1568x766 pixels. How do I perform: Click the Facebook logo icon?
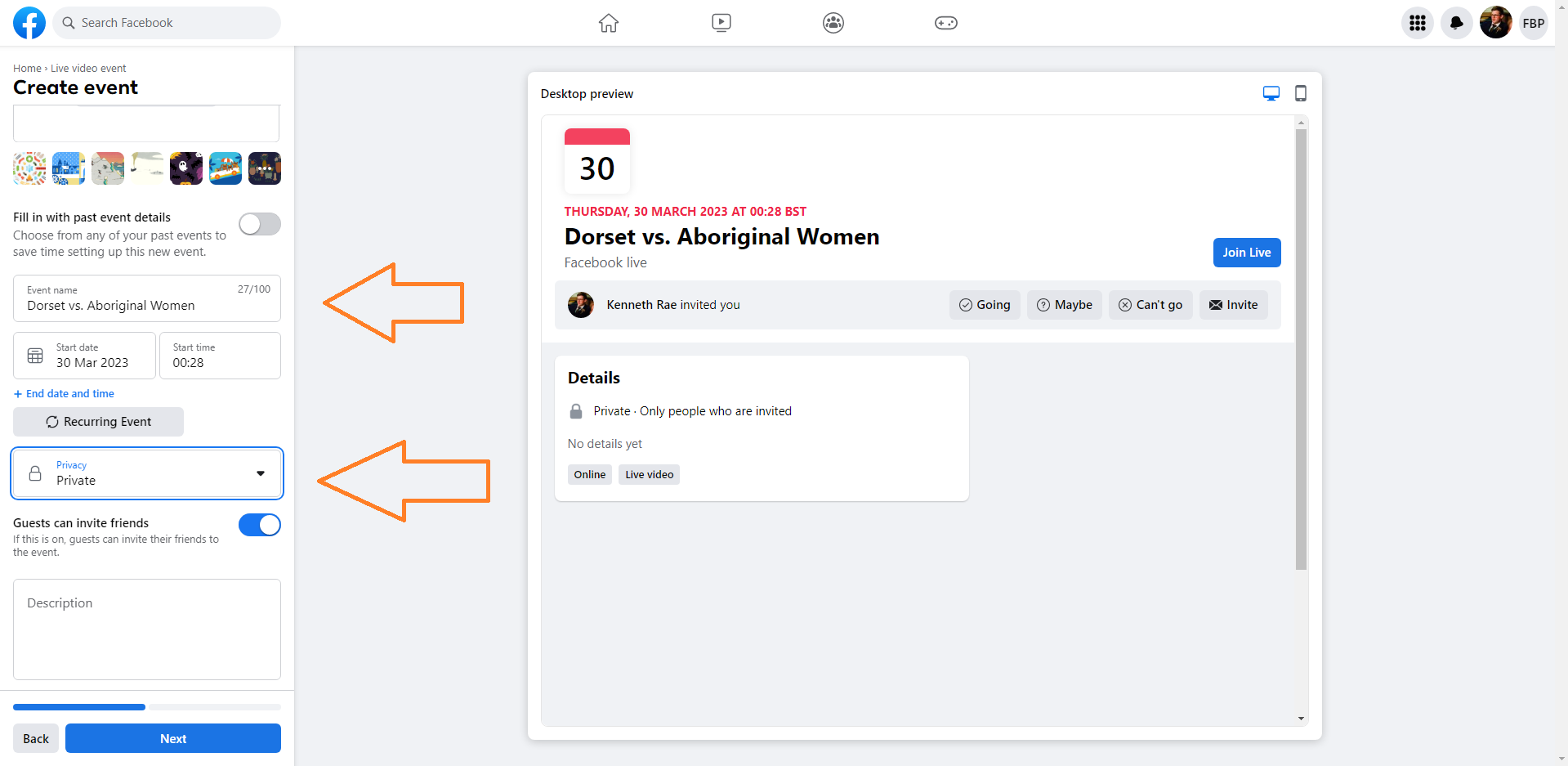pyautogui.click(x=29, y=23)
